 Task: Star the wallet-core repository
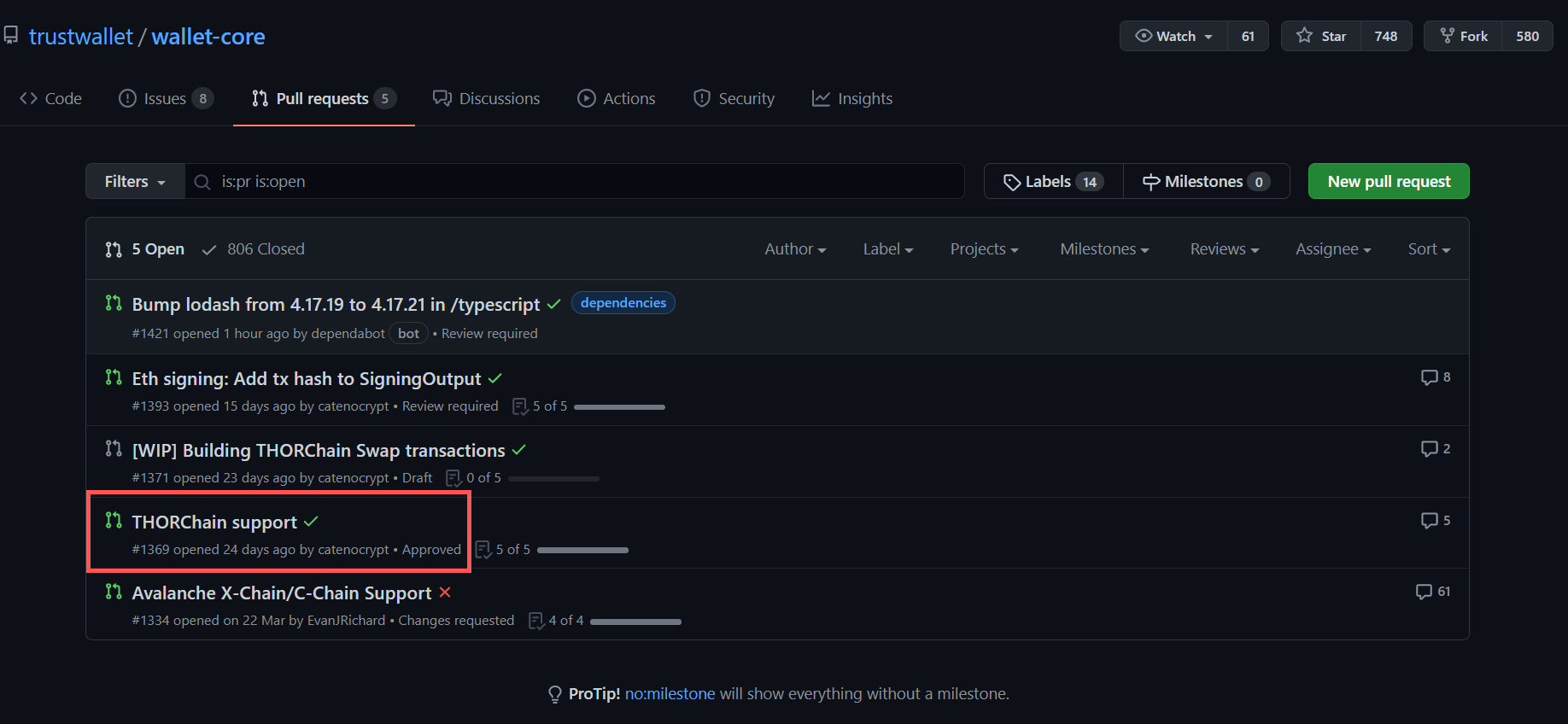coord(1321,36)
